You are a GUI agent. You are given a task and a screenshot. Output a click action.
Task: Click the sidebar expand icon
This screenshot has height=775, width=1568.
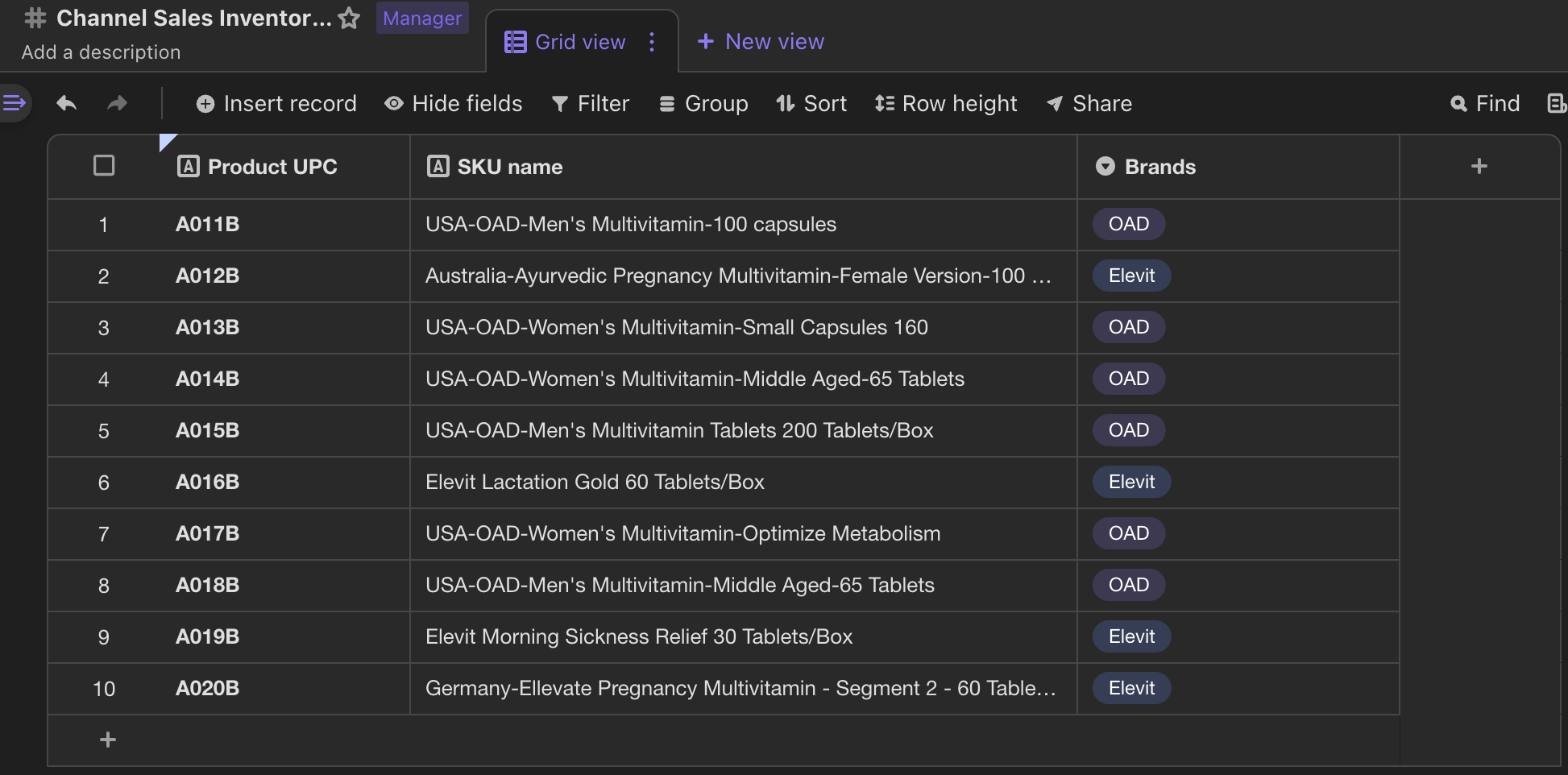pos(14,103)
